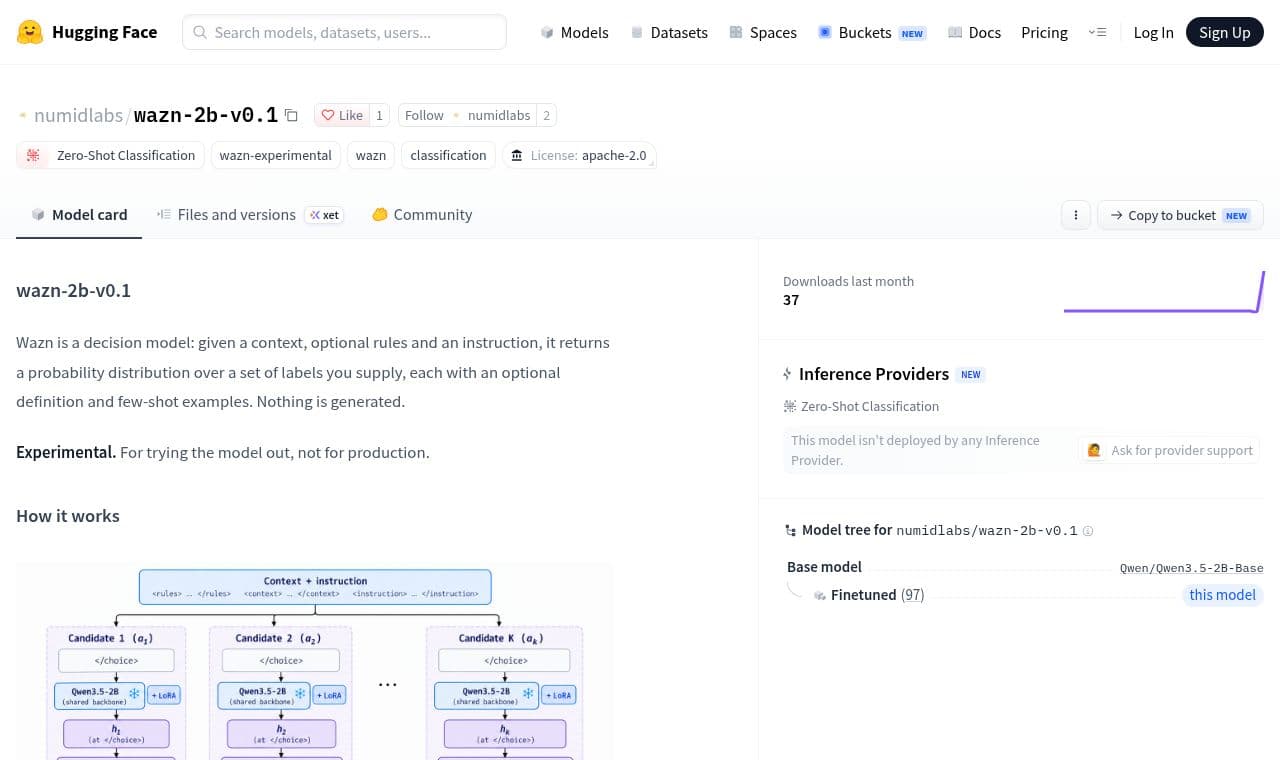1280x760 pixels.
Task: Open numidlabs follower count of 2
Action: tap(546, 115)
